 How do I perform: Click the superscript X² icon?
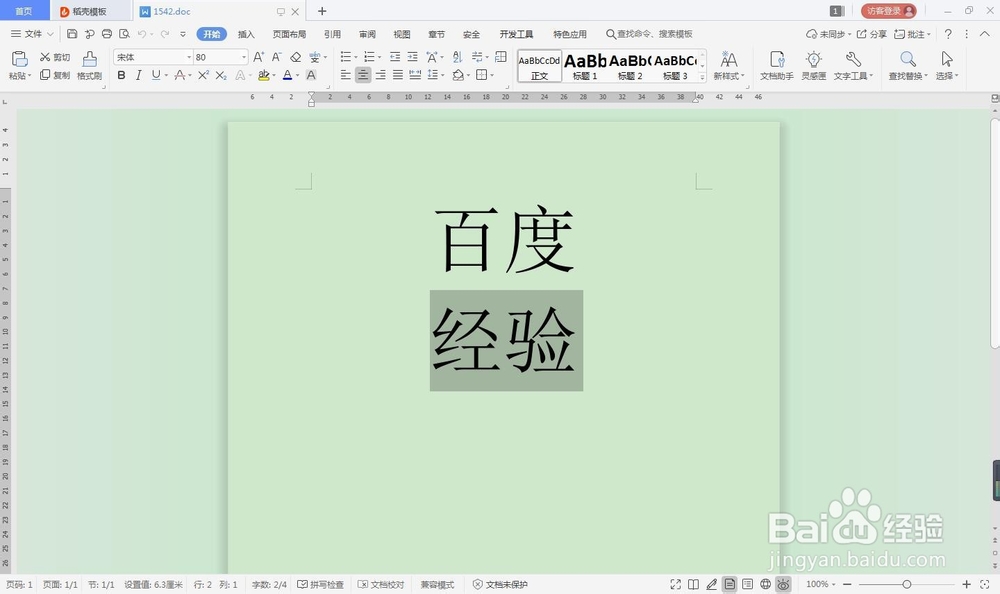203,75
